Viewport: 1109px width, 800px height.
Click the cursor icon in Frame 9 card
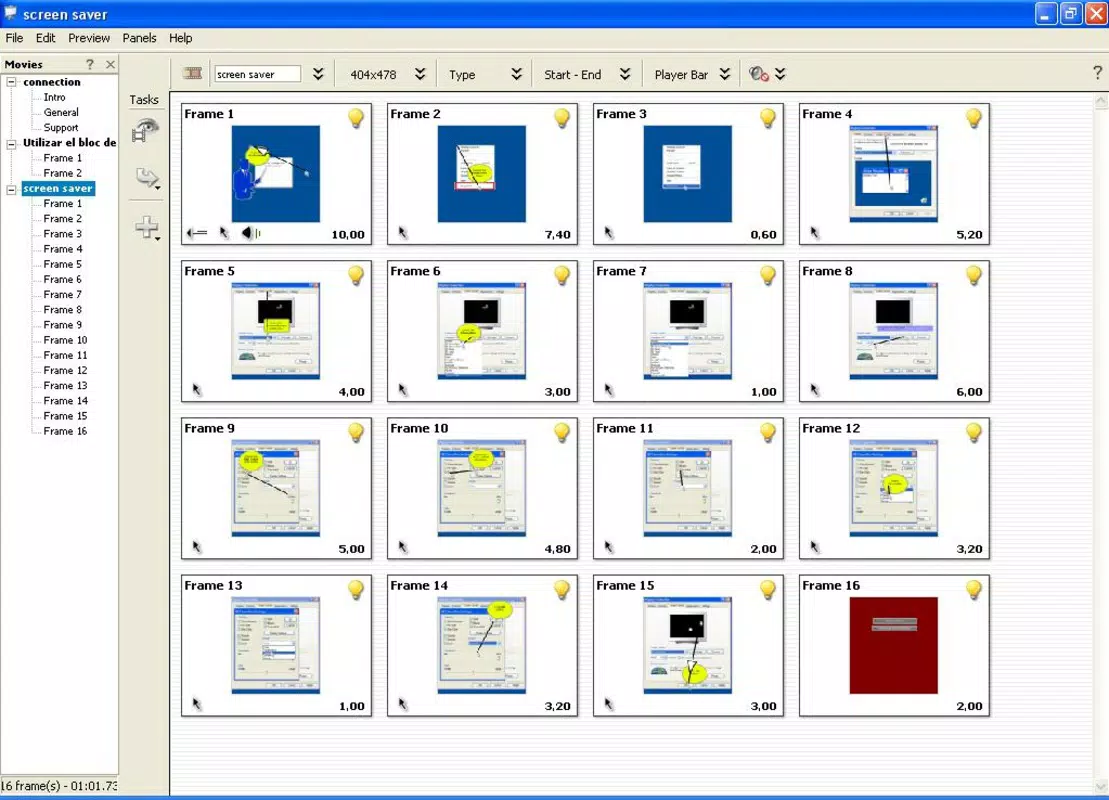[x=197, y=547]
